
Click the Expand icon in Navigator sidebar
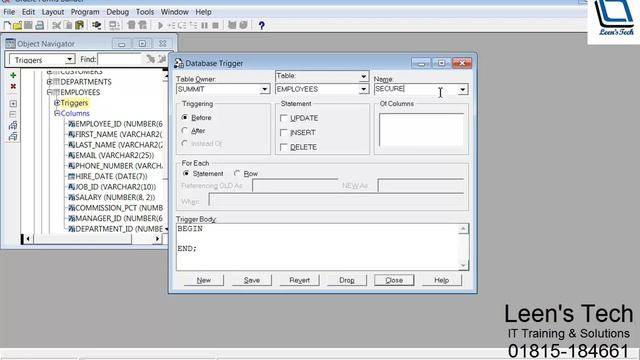(13, 104)
